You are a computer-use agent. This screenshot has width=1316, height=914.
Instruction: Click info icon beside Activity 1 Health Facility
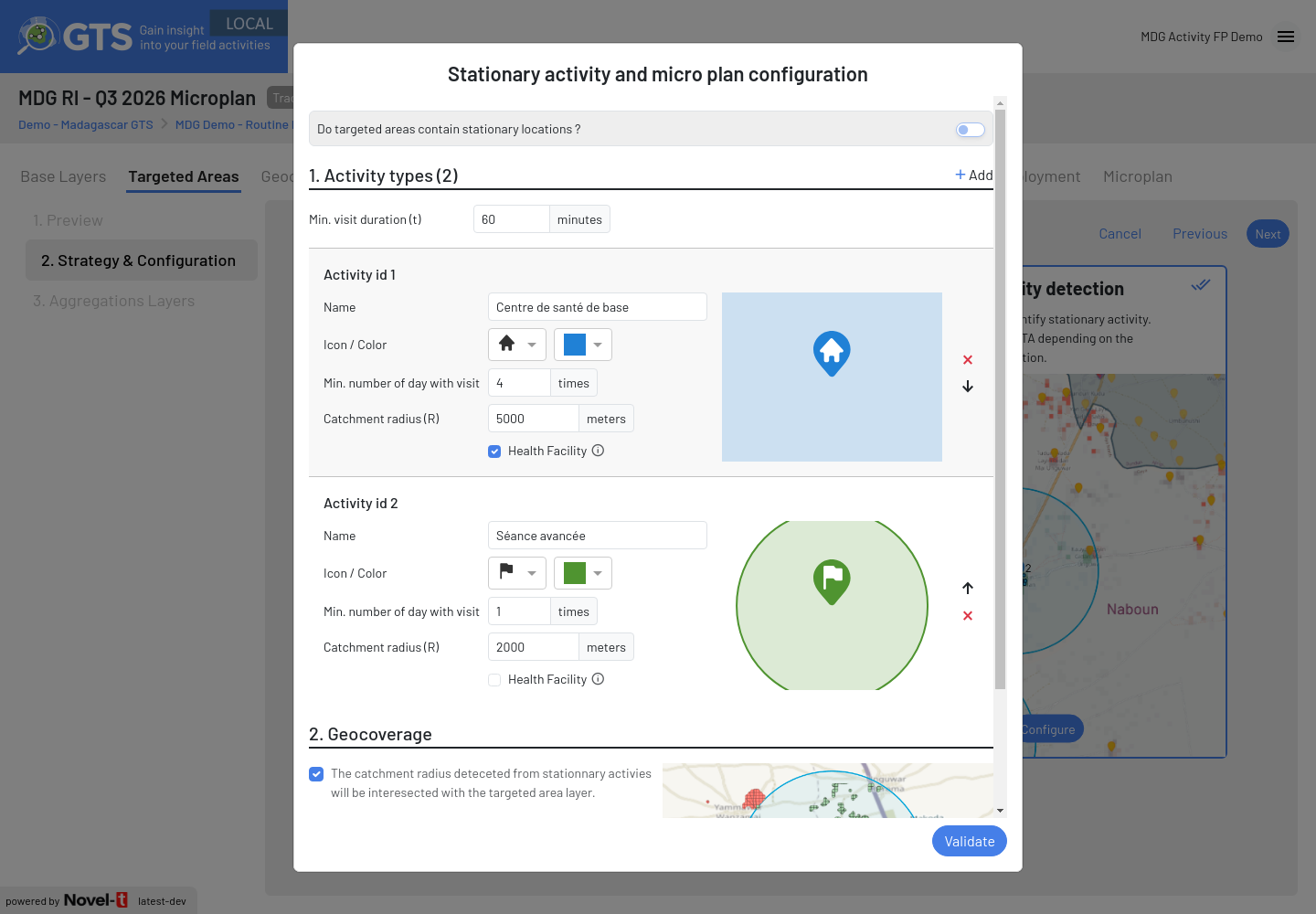click(598, 451)
